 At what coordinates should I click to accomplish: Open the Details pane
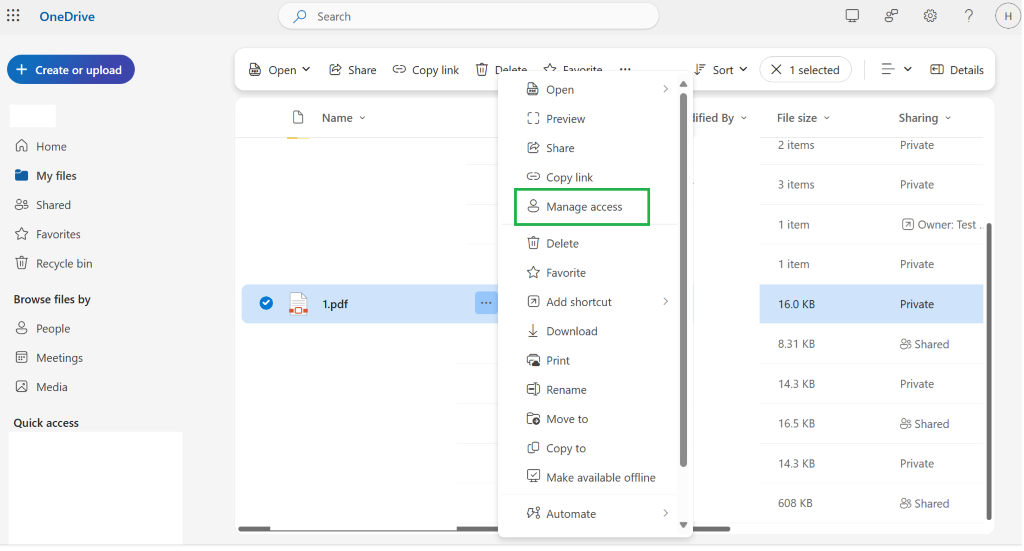(x=957, y=70)
